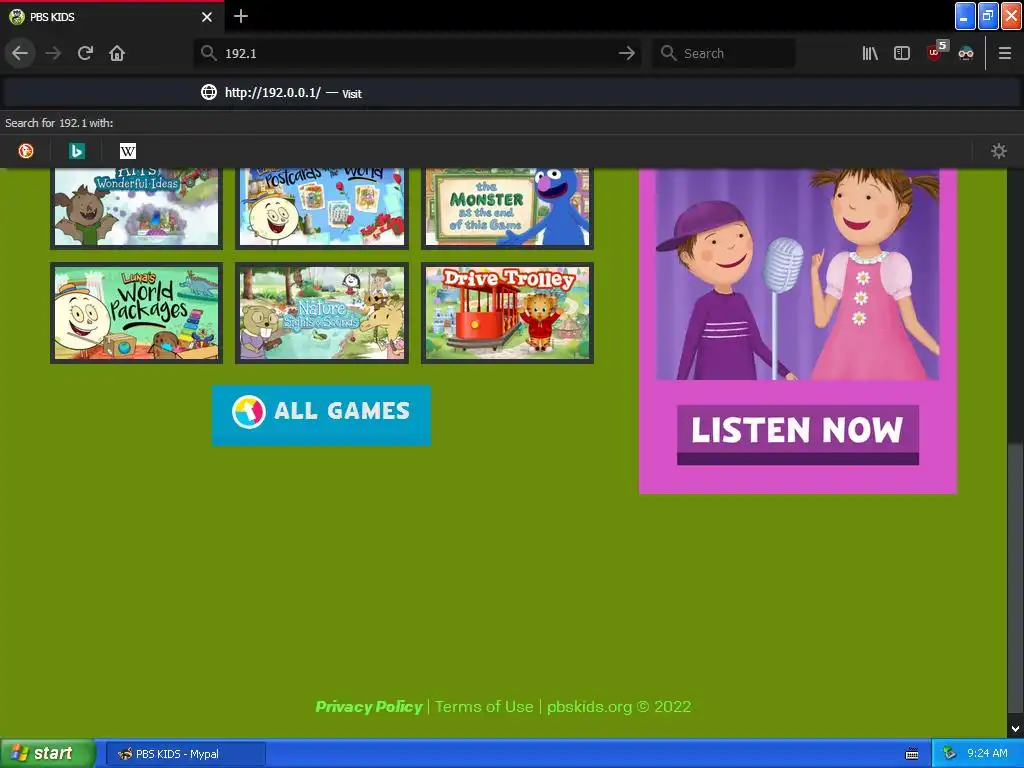Open the browser home page
The width and height of the screenshot is (1024, 768).
(x=117, y=53)
